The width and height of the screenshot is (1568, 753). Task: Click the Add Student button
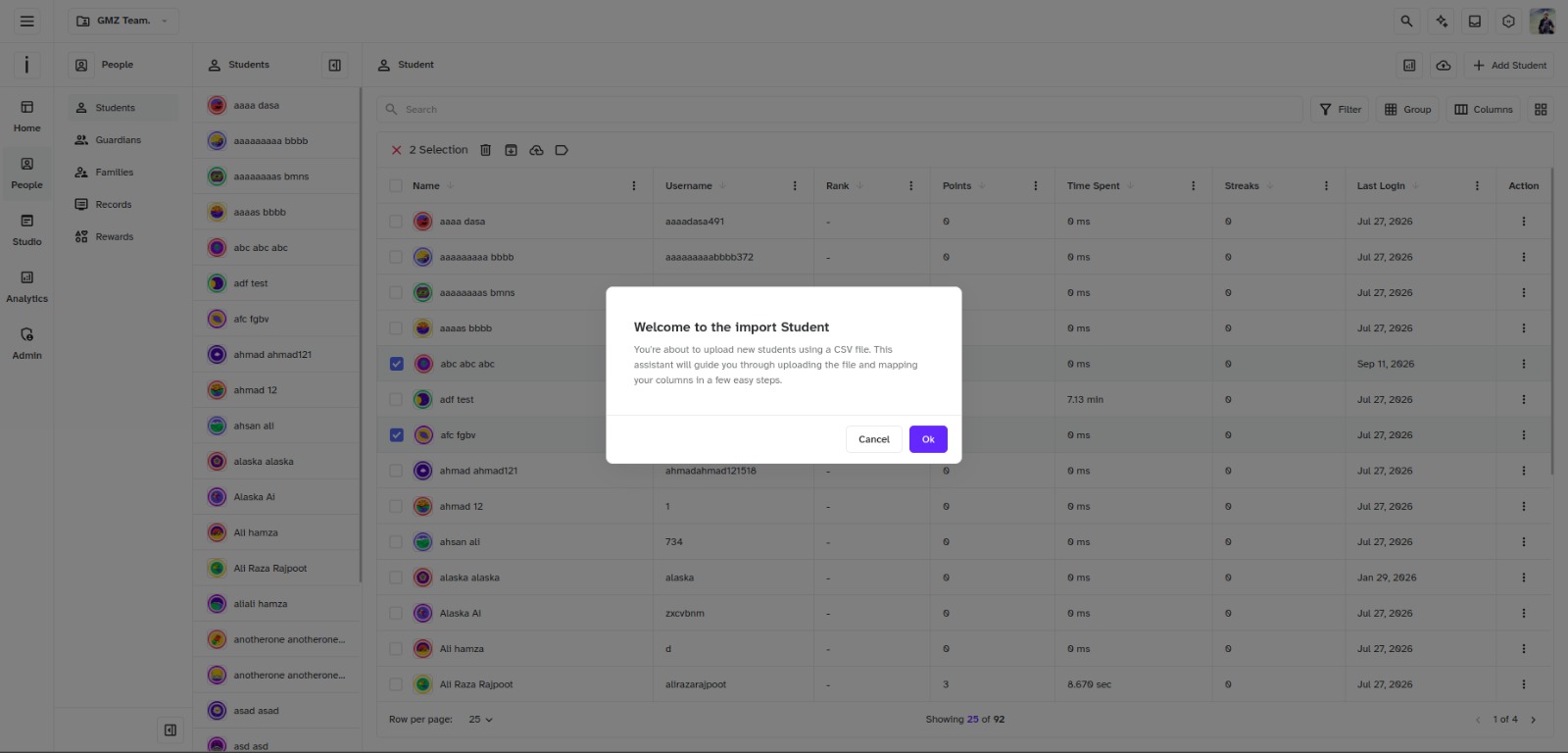pyautogui.click(x=1509, y=66)
